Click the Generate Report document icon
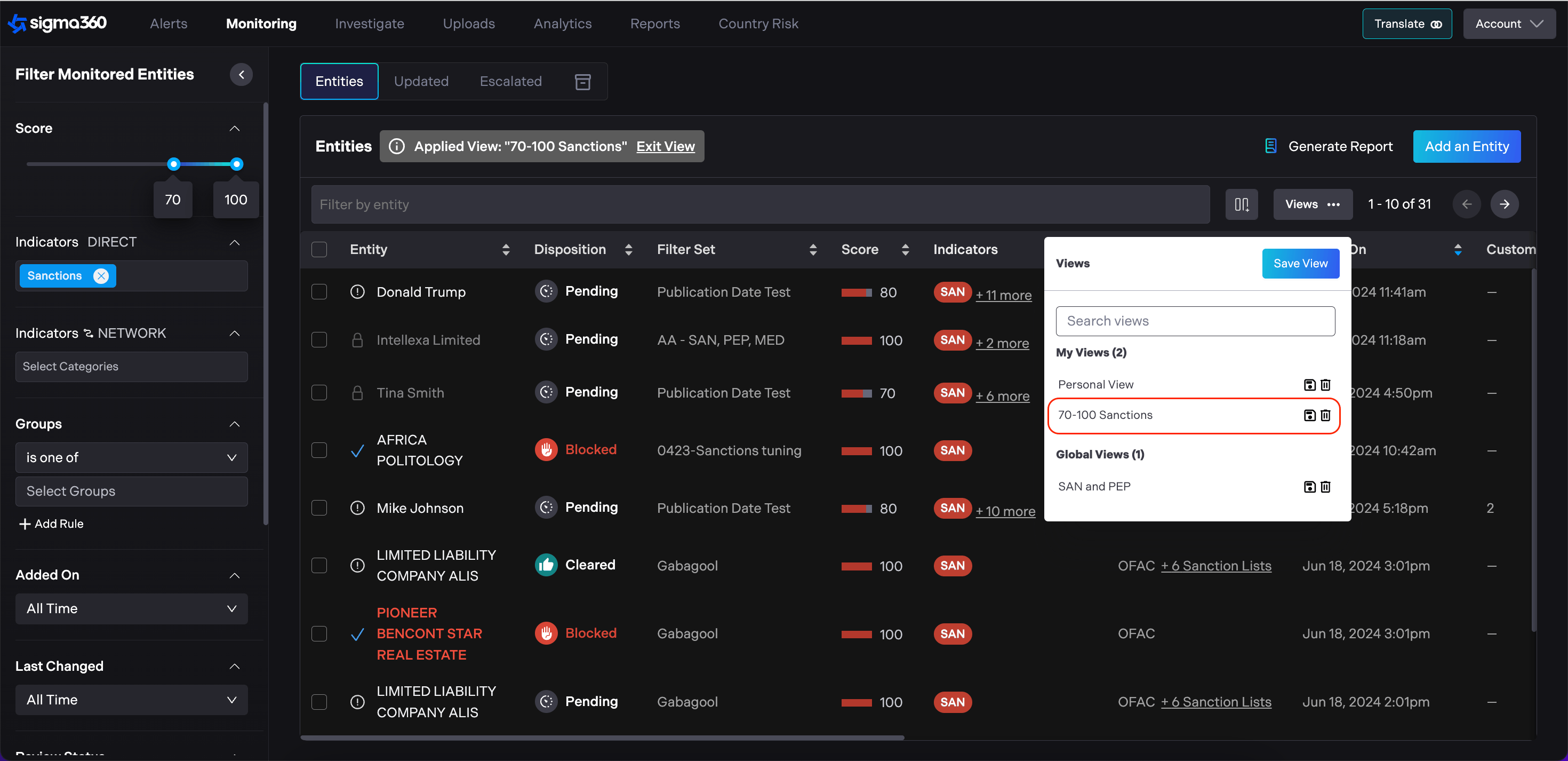The width and height of the screenshot is (1568, 761). [x=1270, y=146]
